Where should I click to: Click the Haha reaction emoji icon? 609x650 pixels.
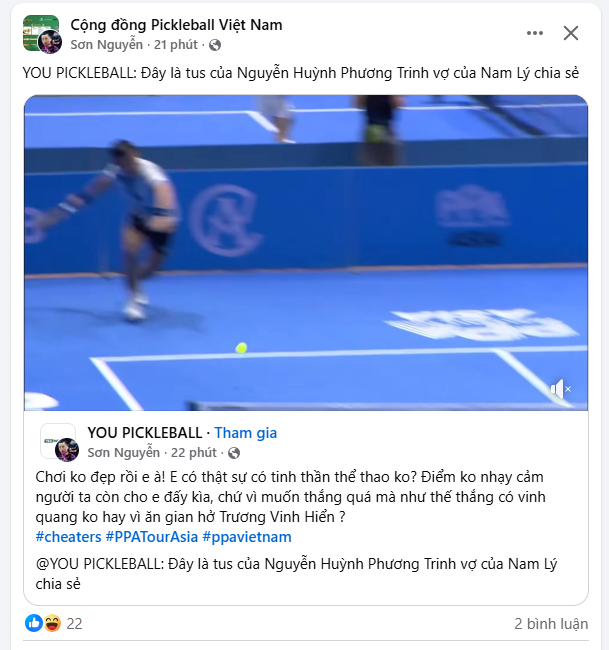[x=52, y=623]
